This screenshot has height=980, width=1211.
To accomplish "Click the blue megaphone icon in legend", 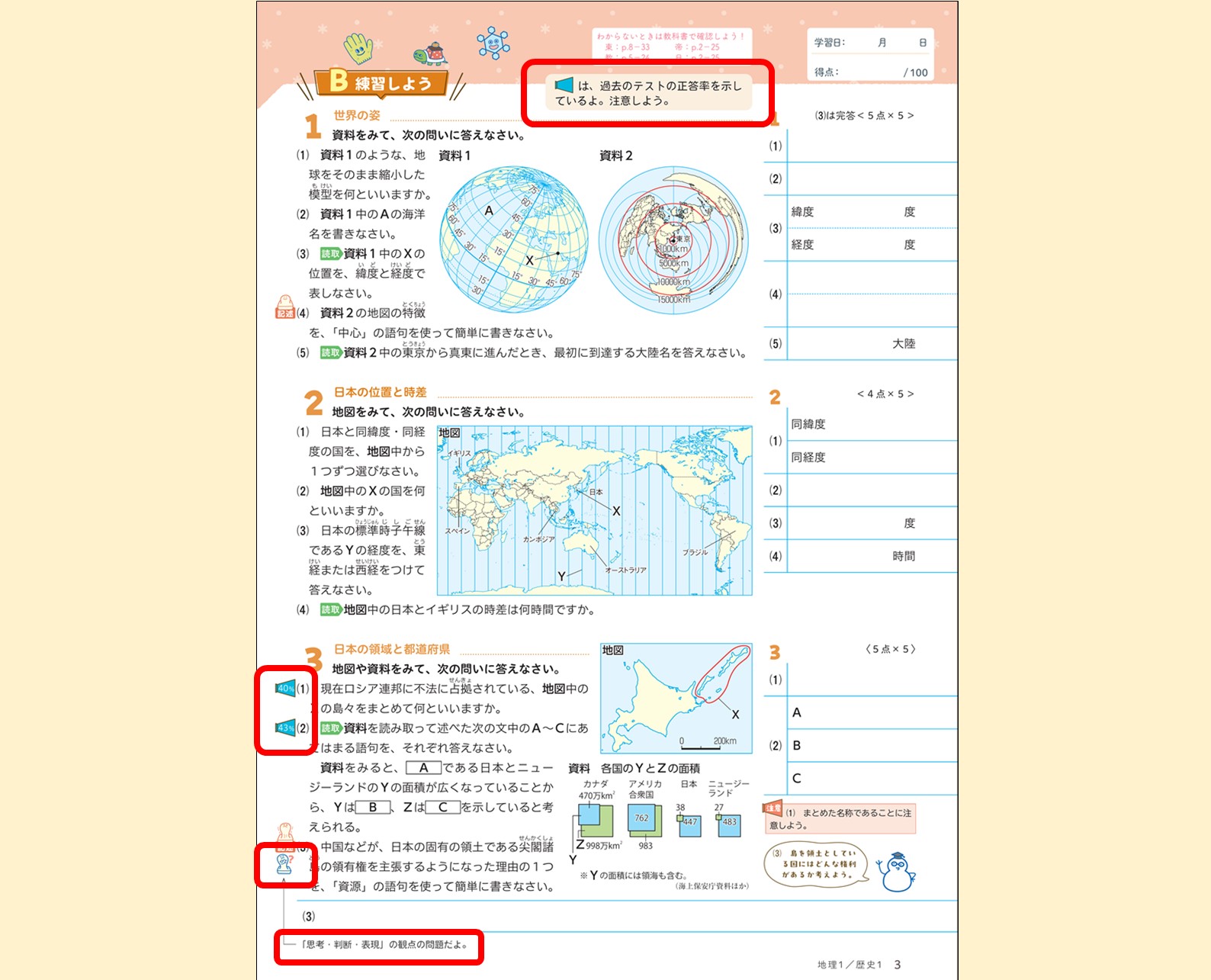I will click(564, 85).
